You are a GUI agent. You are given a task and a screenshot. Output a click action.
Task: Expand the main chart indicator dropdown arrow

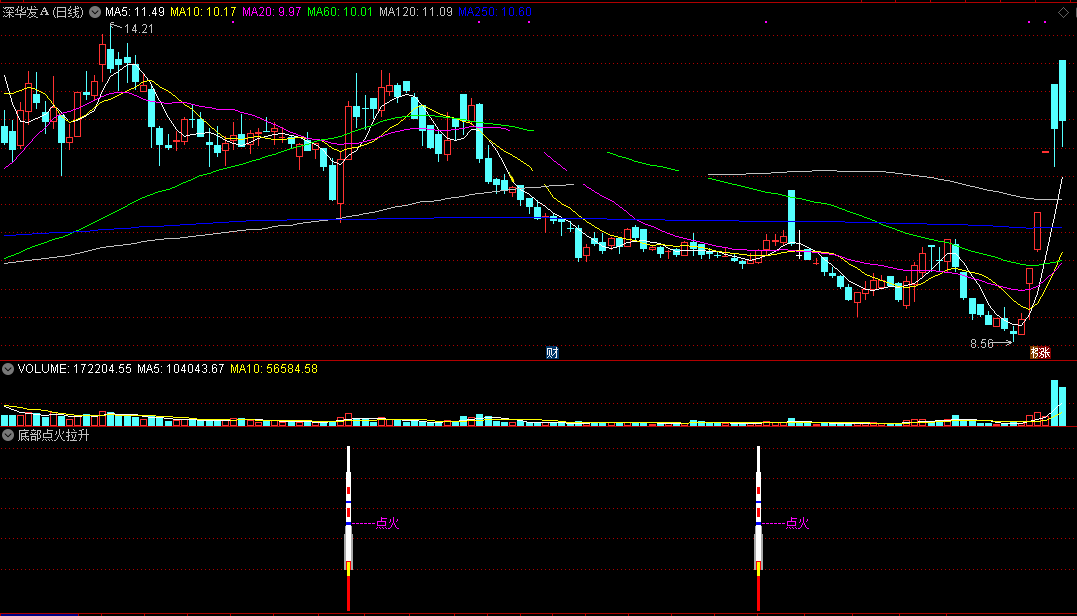point(95,12)
